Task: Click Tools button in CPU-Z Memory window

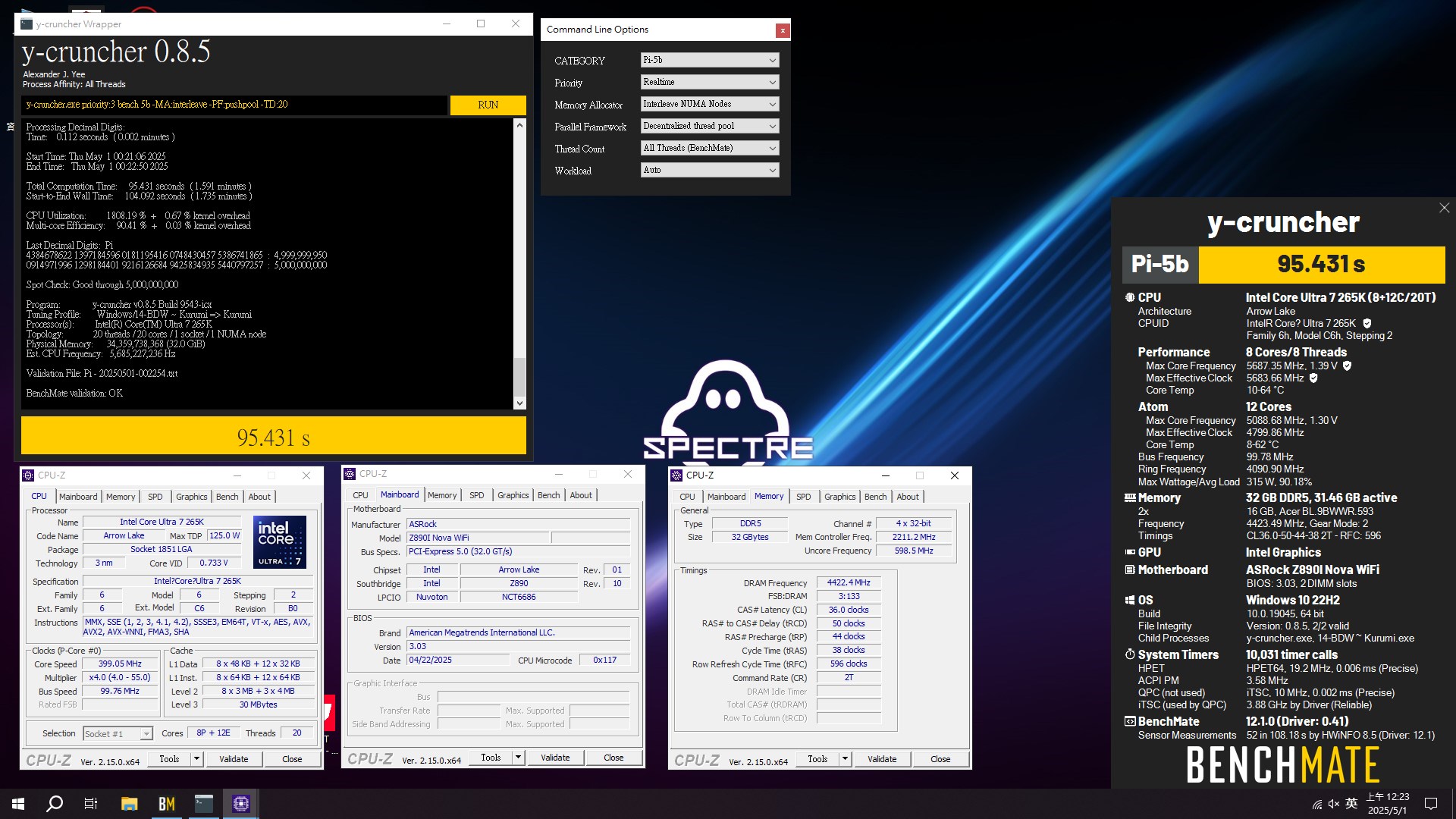Action: pyautogui.click(x=817, y=758)
